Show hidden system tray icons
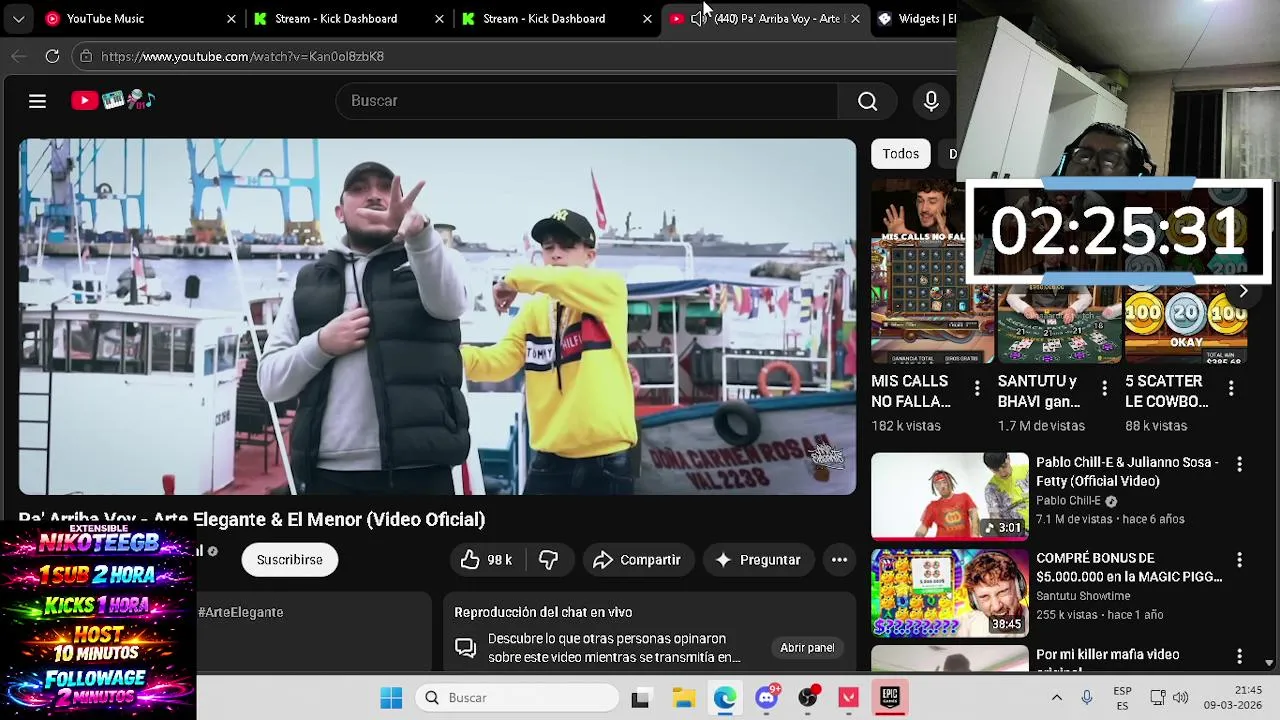The image size is (1280, 720). 1057,698
